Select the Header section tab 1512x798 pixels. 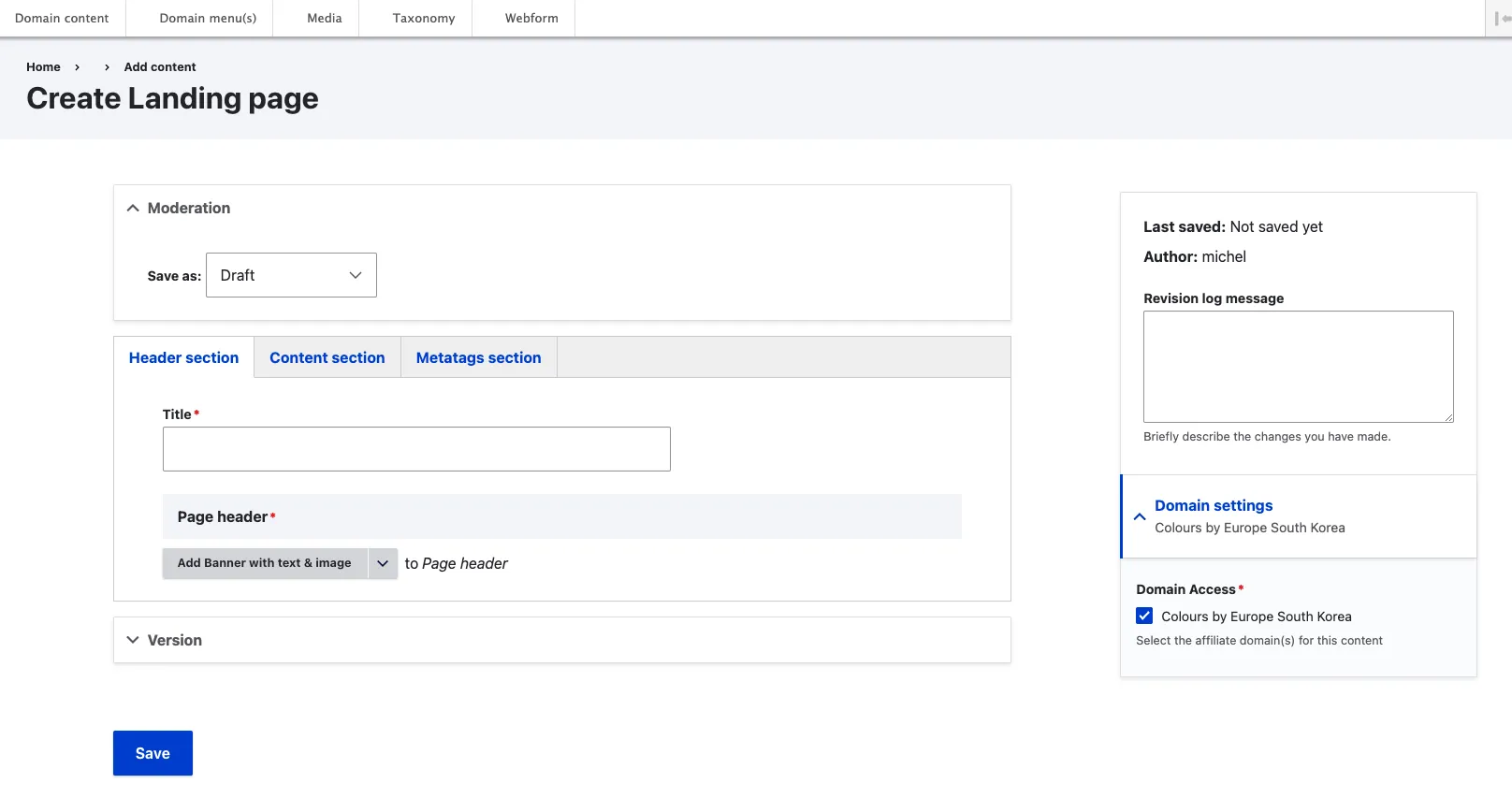coord(183,357)
